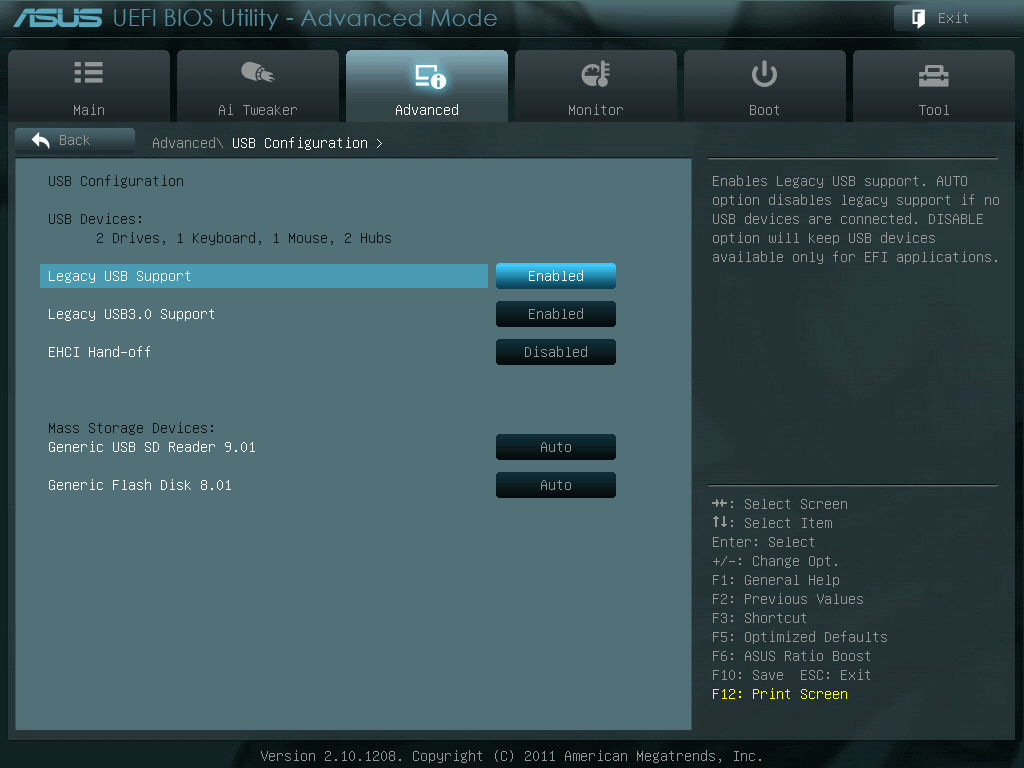Go to the Boot tab label
Viewport: 1024px width, 768px height.
[764, 110]
